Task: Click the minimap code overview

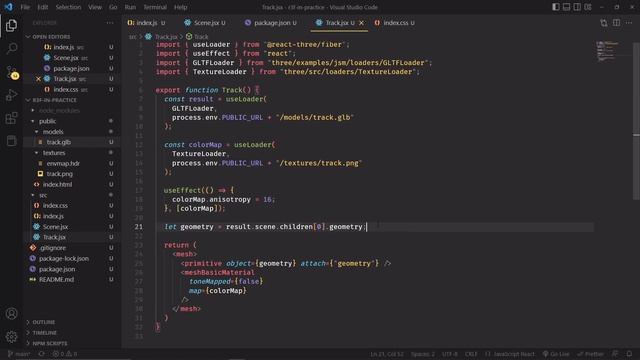Action: pos(609,51)
